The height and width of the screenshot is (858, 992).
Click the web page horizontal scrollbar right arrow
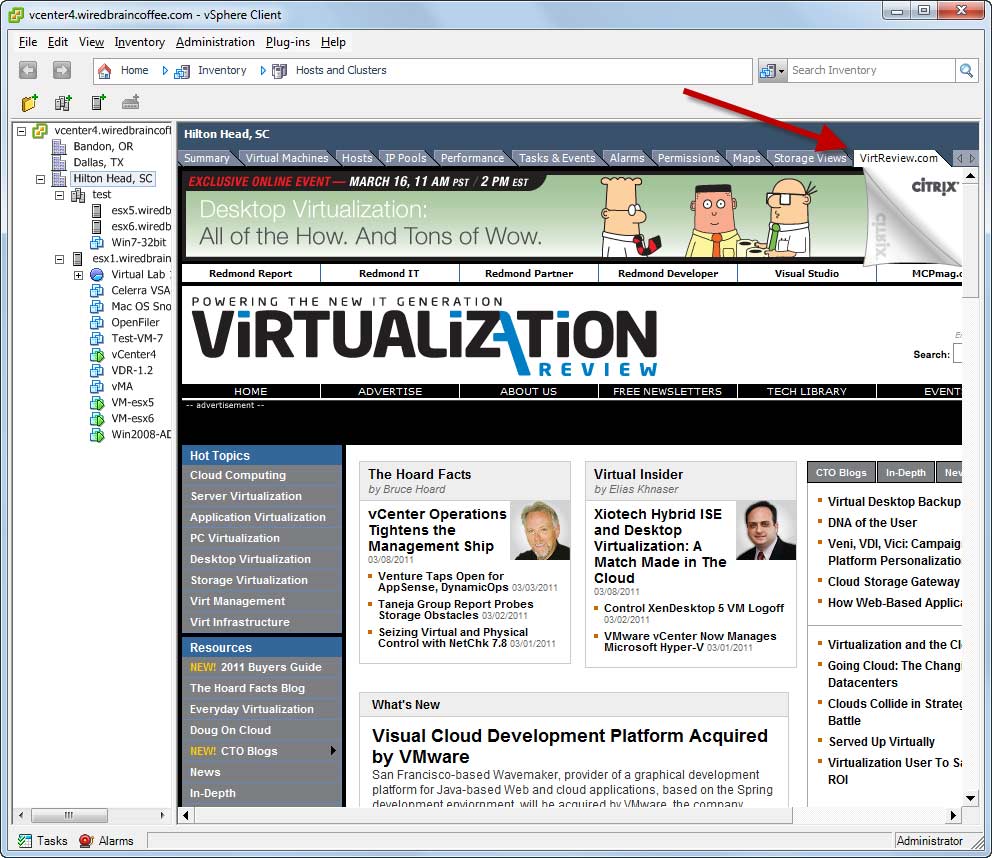point(953,816)
